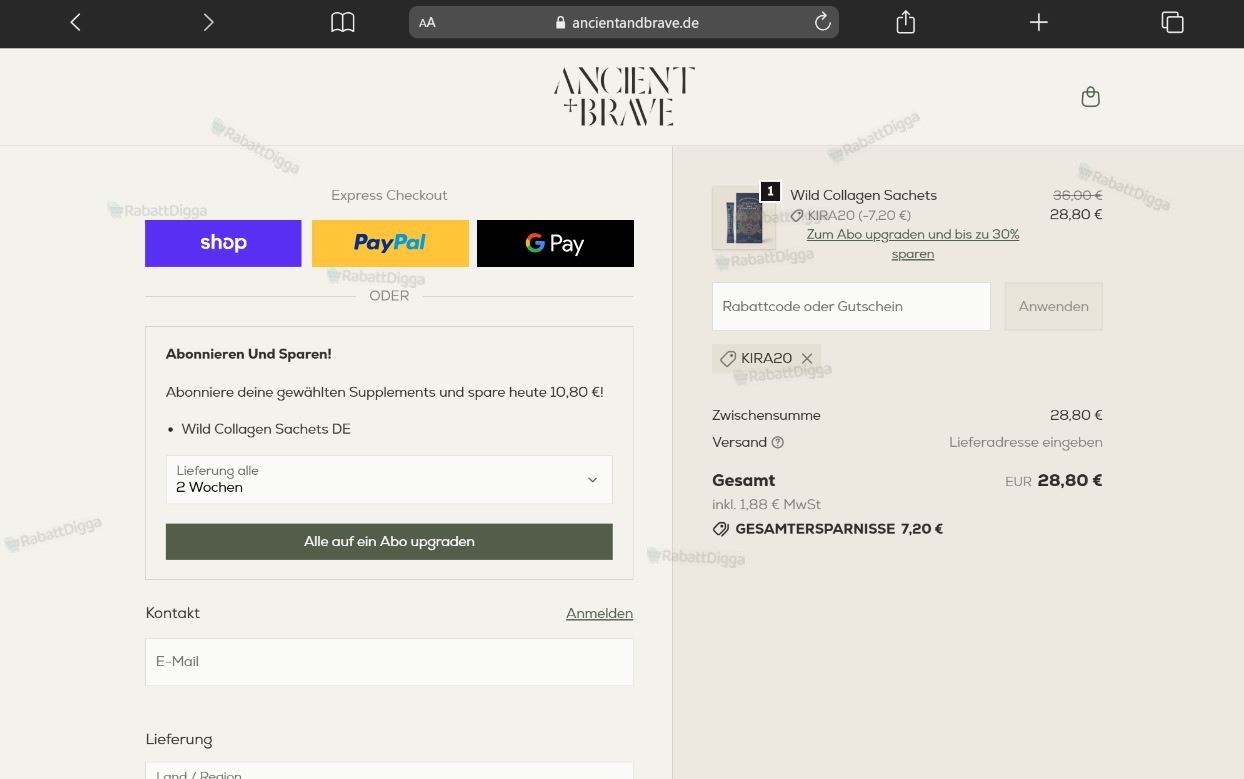Reload the page with refresh icon
1244x779 pixels.
[822, 22]
